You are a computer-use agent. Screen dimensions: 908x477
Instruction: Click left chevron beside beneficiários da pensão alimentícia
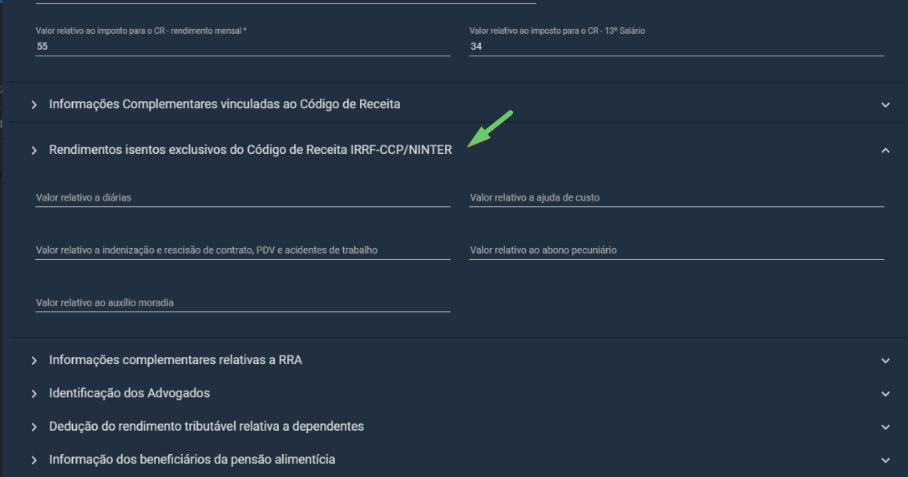tap(34, 460)
